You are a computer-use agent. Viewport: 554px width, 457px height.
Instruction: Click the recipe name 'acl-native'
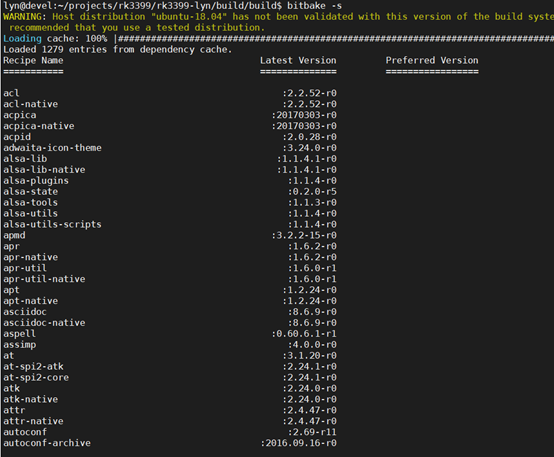(x=30, y=104)
